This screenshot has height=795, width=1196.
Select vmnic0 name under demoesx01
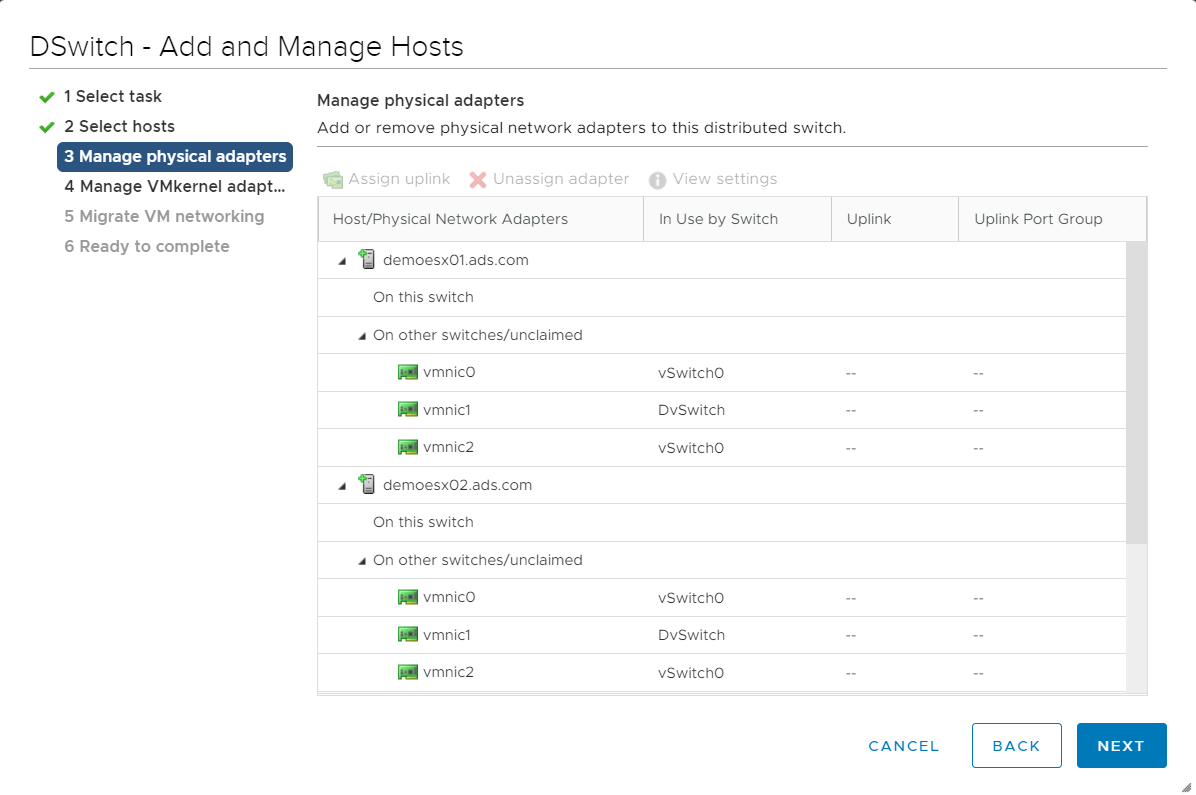coord(449,372)
